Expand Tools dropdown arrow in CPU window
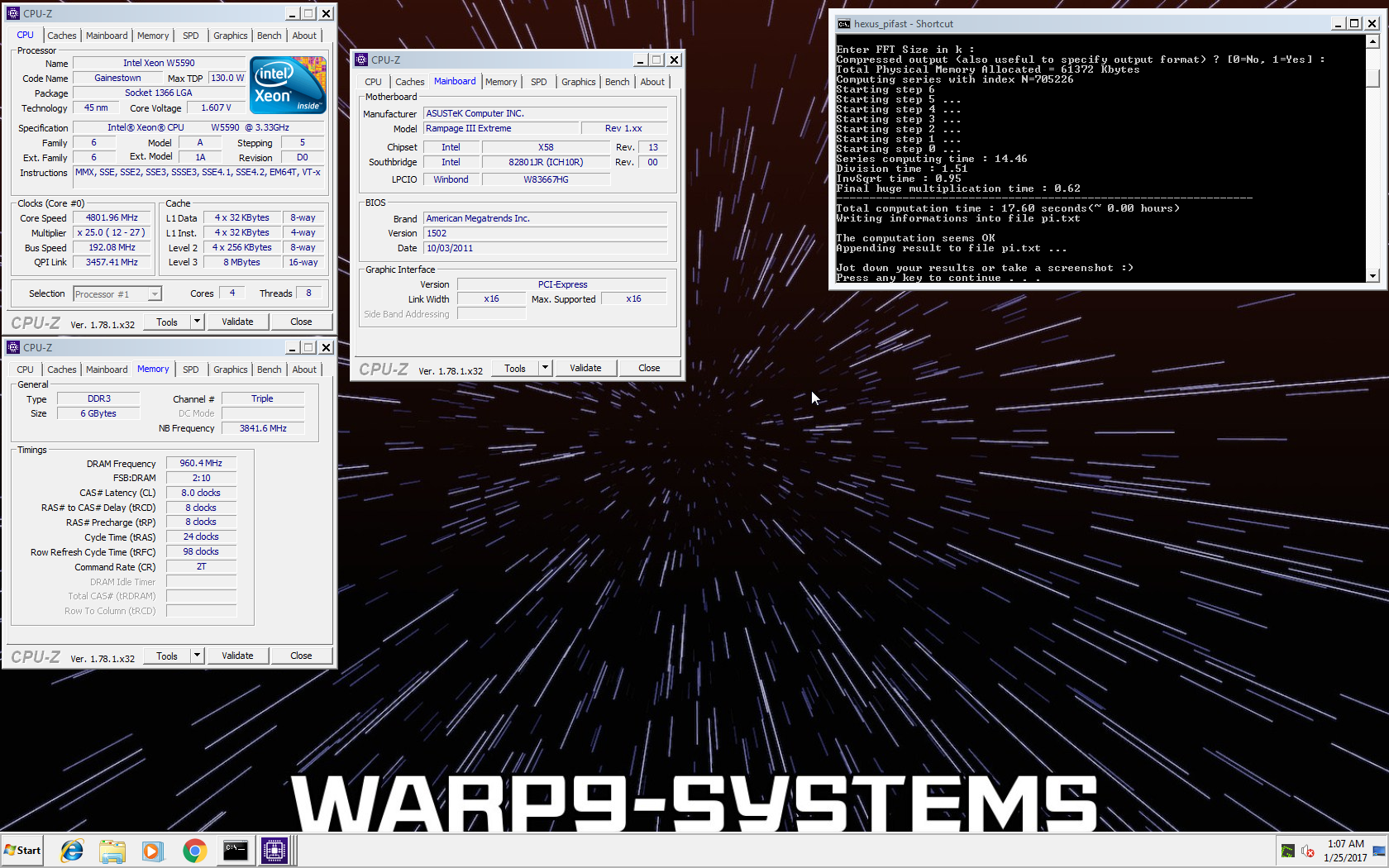The width and height of the screenshot is (1389, 868). point(197,322)
